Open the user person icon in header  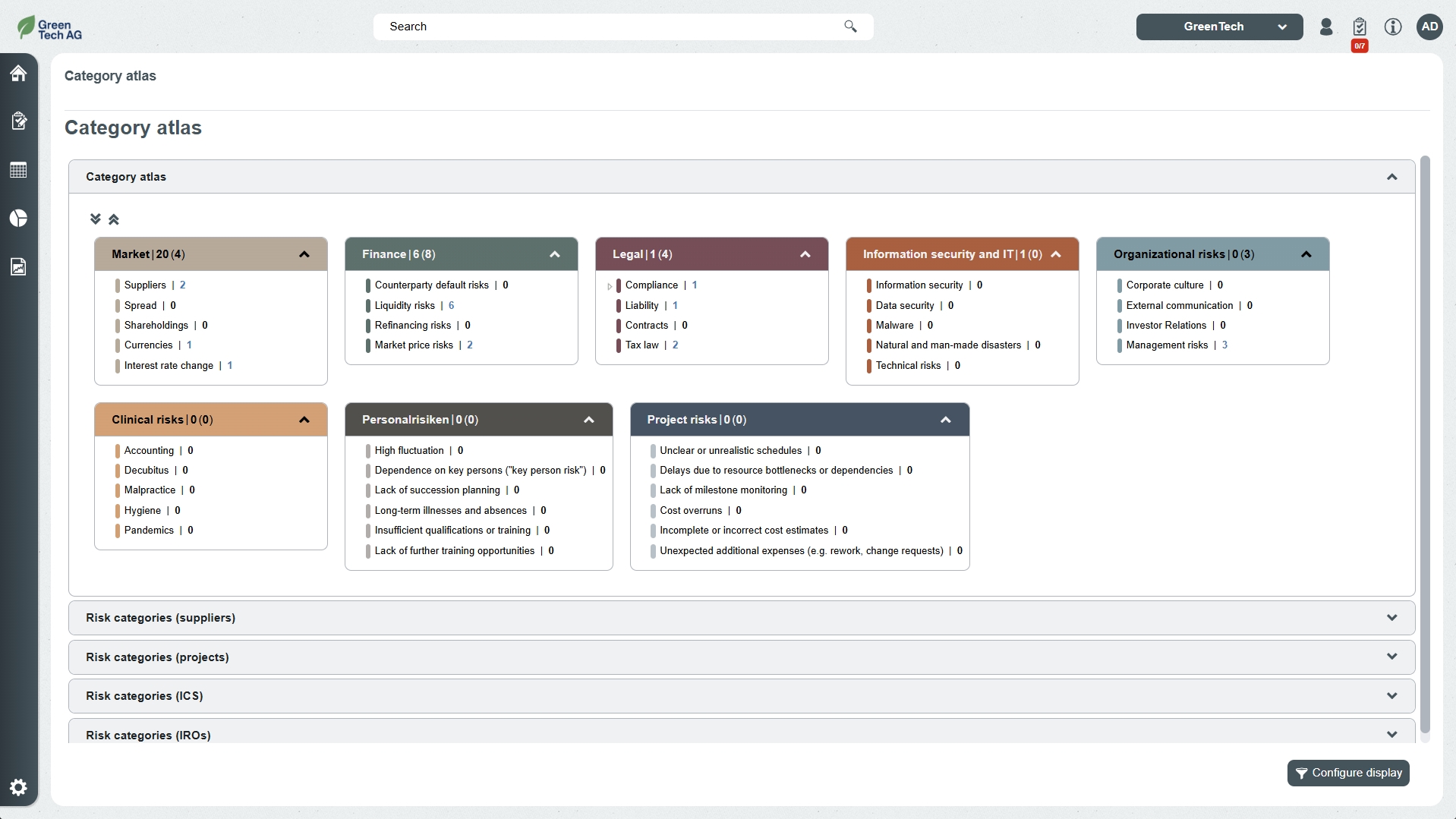point(1326,27)
